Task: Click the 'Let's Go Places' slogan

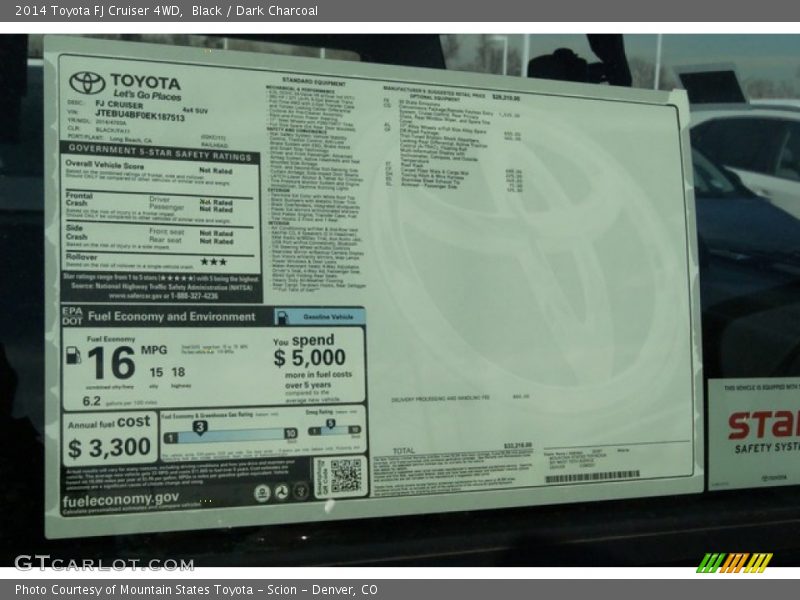Action: point(147,95)
